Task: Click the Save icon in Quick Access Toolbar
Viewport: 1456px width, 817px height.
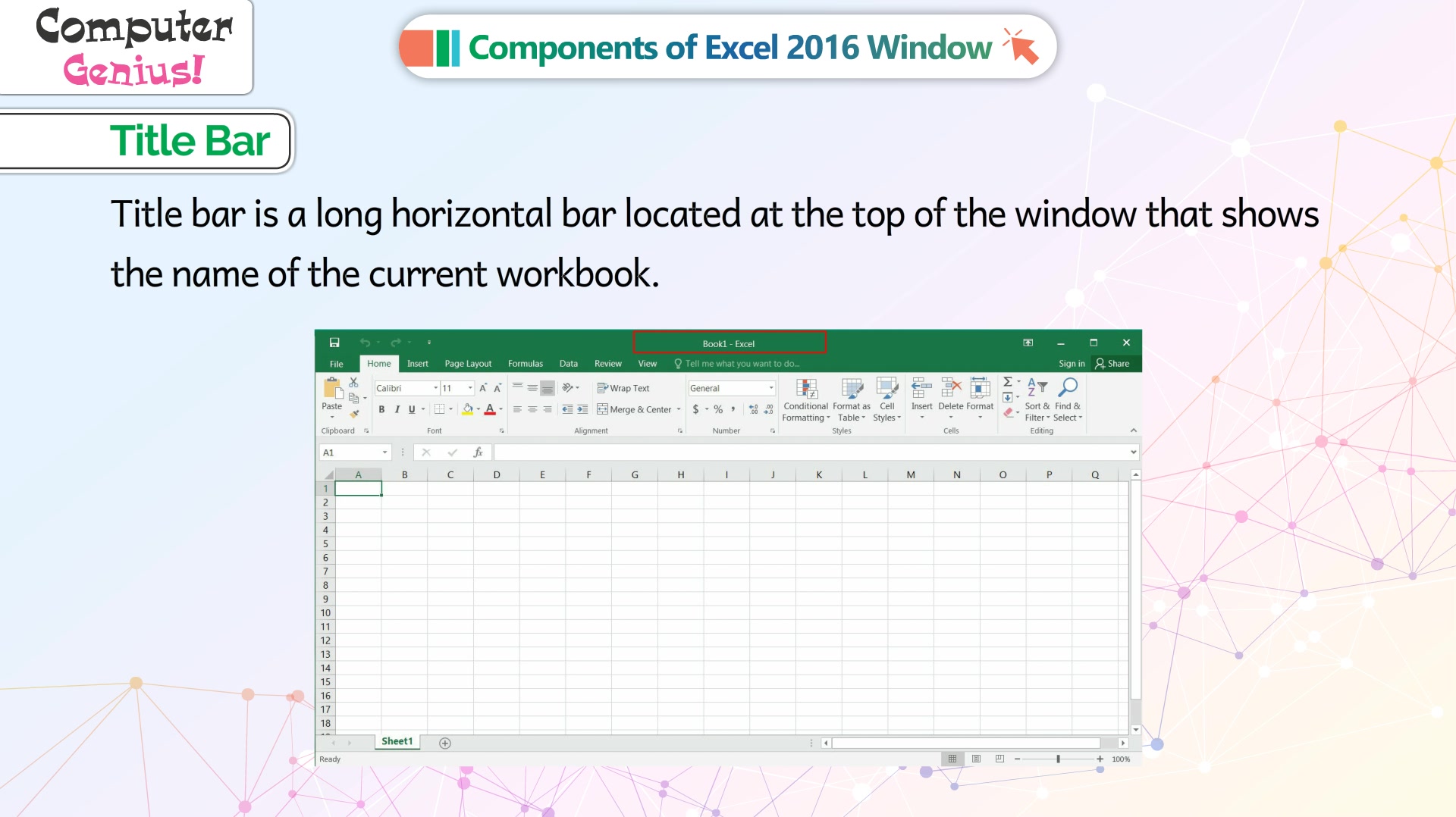Action: [334, 343]
